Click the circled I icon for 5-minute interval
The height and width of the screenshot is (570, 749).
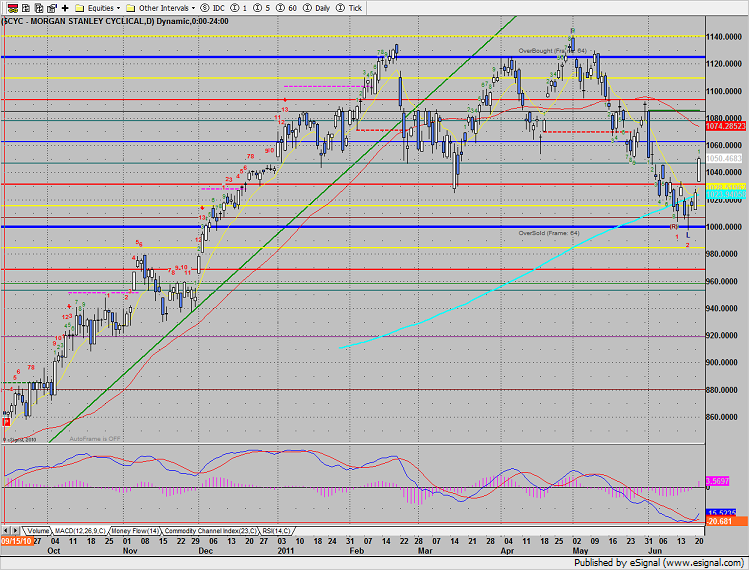[257, 8]
